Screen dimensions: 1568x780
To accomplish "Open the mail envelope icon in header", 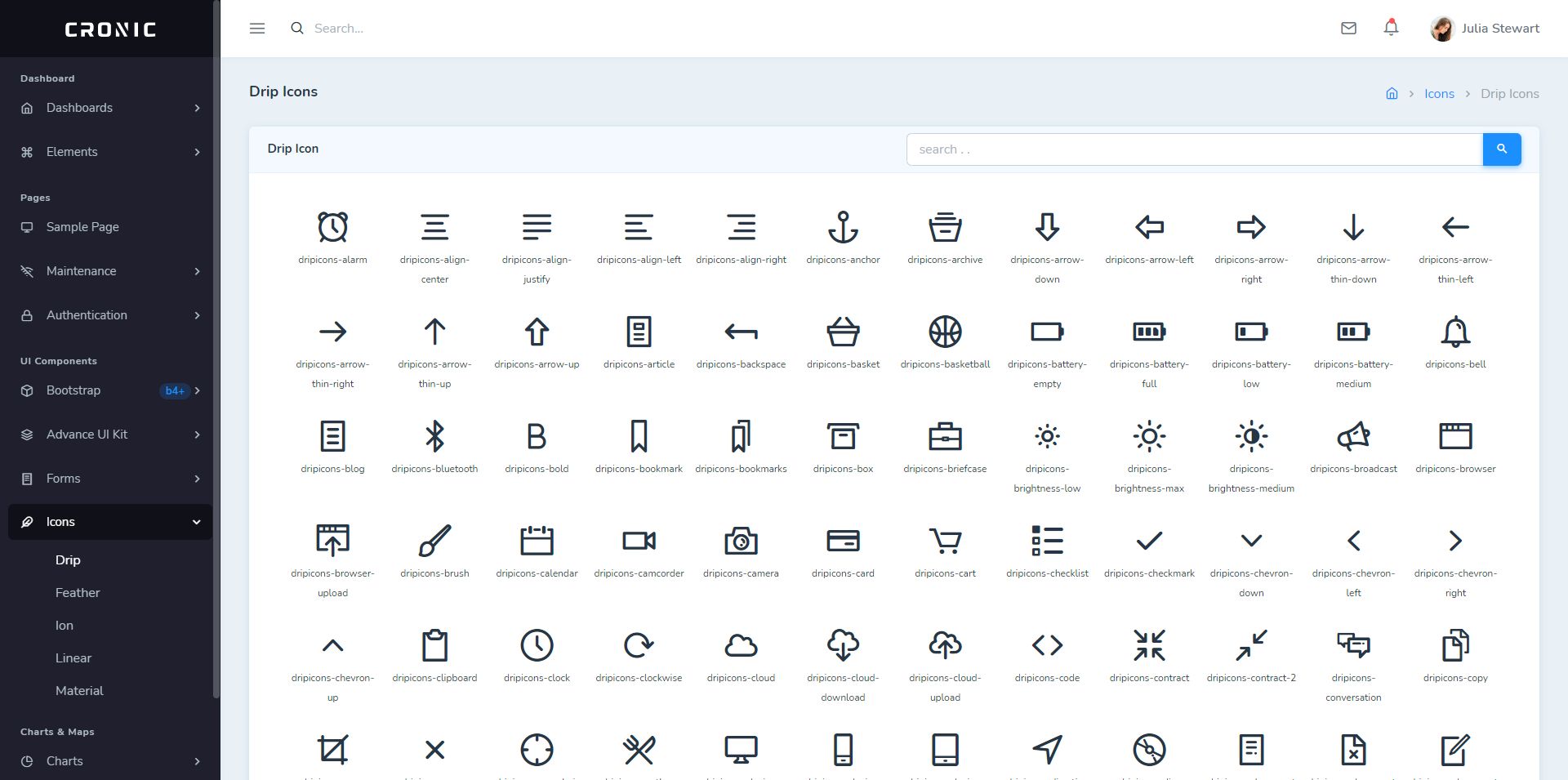I will 1348,29.
